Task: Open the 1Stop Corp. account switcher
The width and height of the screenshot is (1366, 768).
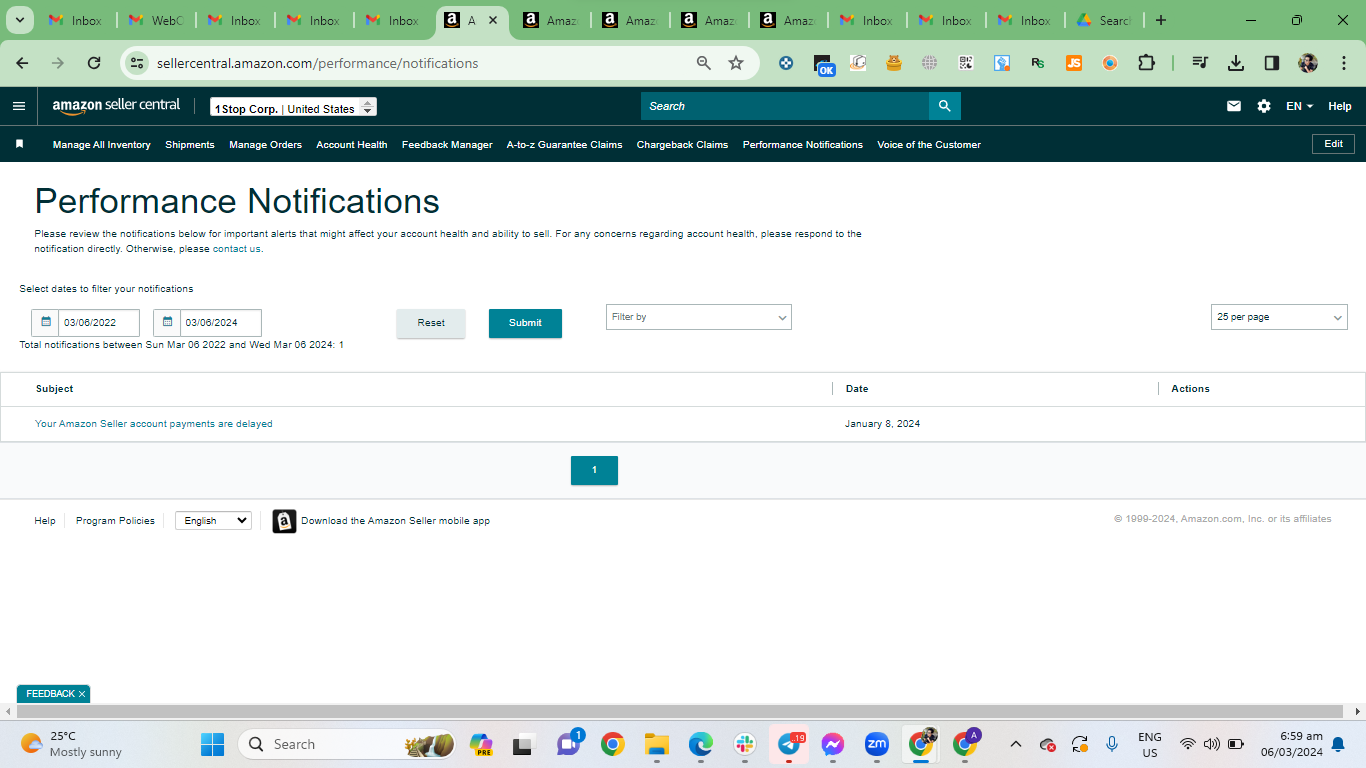Action: [293, 107]
